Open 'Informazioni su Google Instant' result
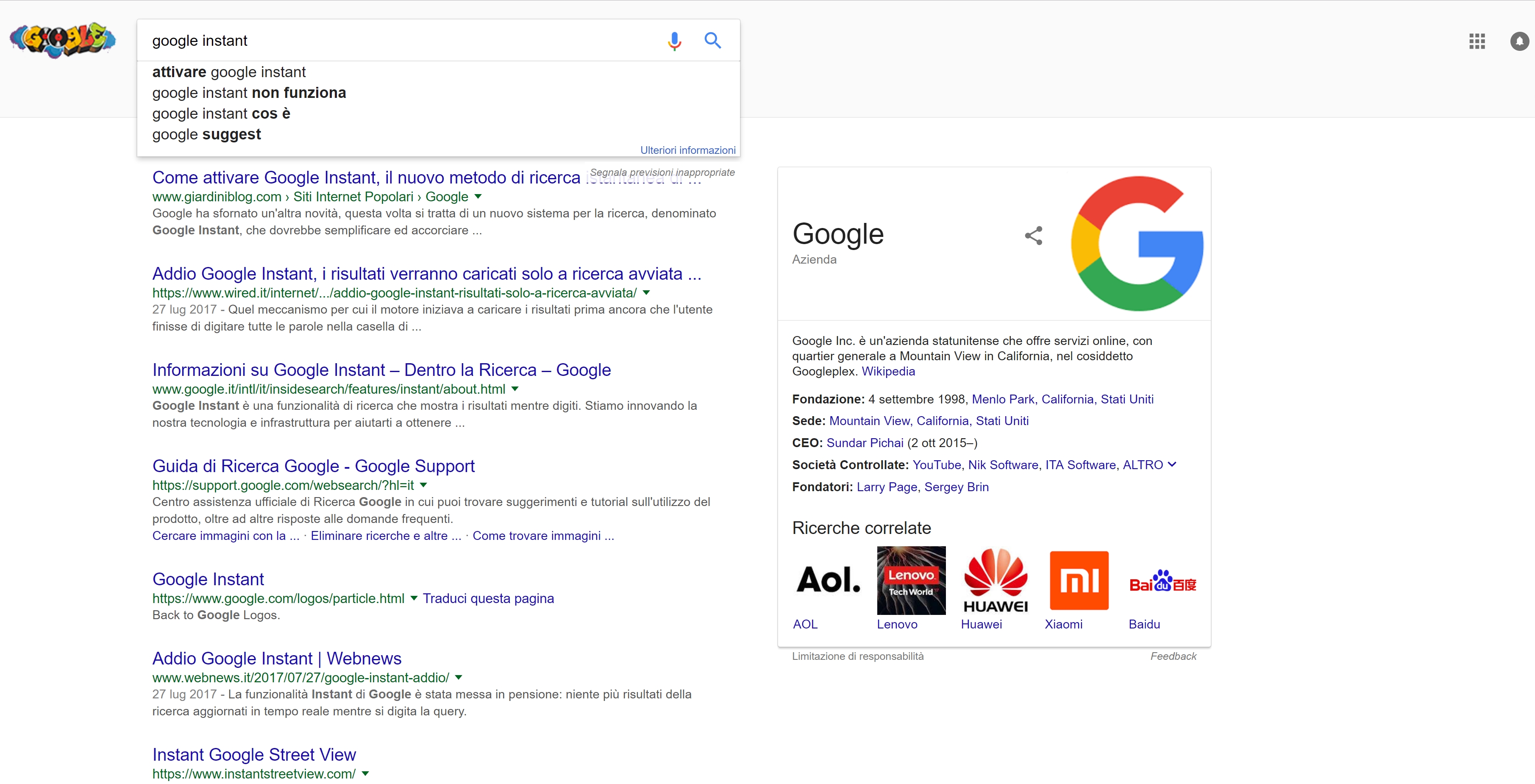 point(381,370)
